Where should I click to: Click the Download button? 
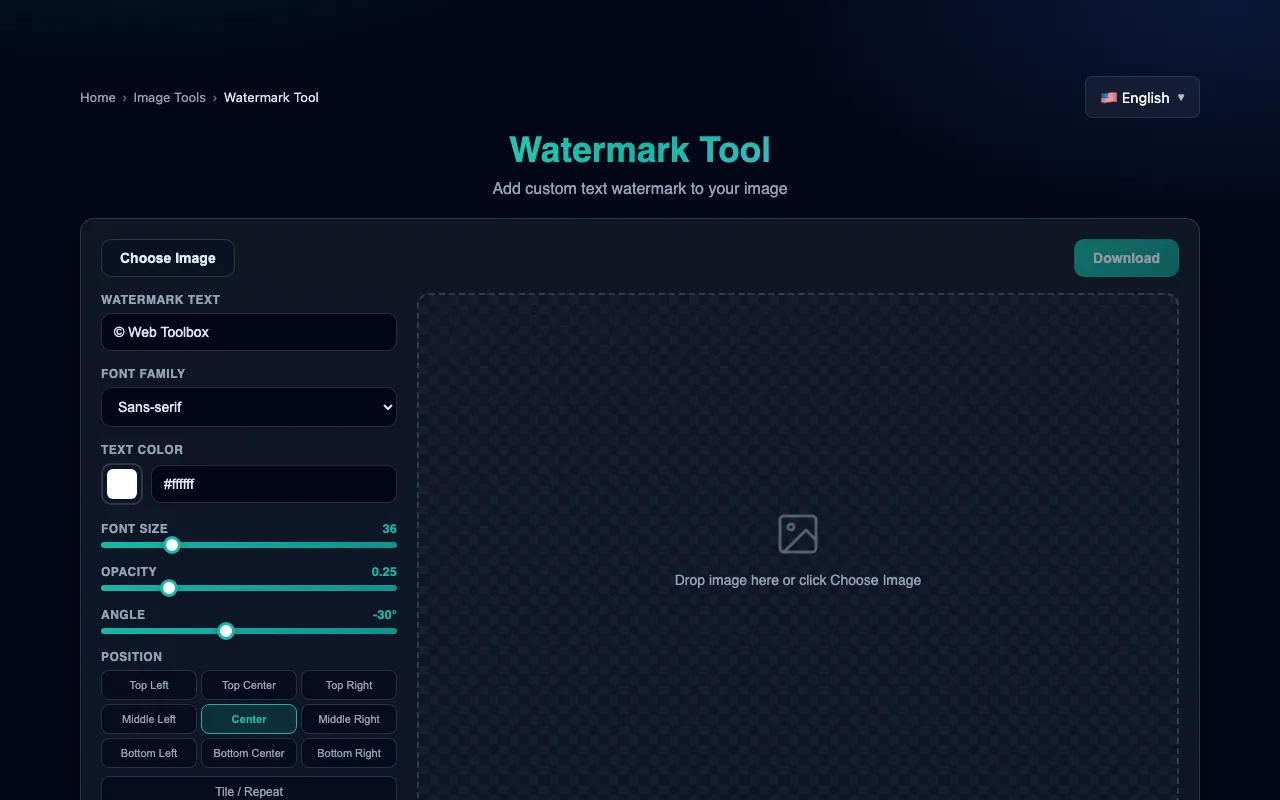point(1126,258)
